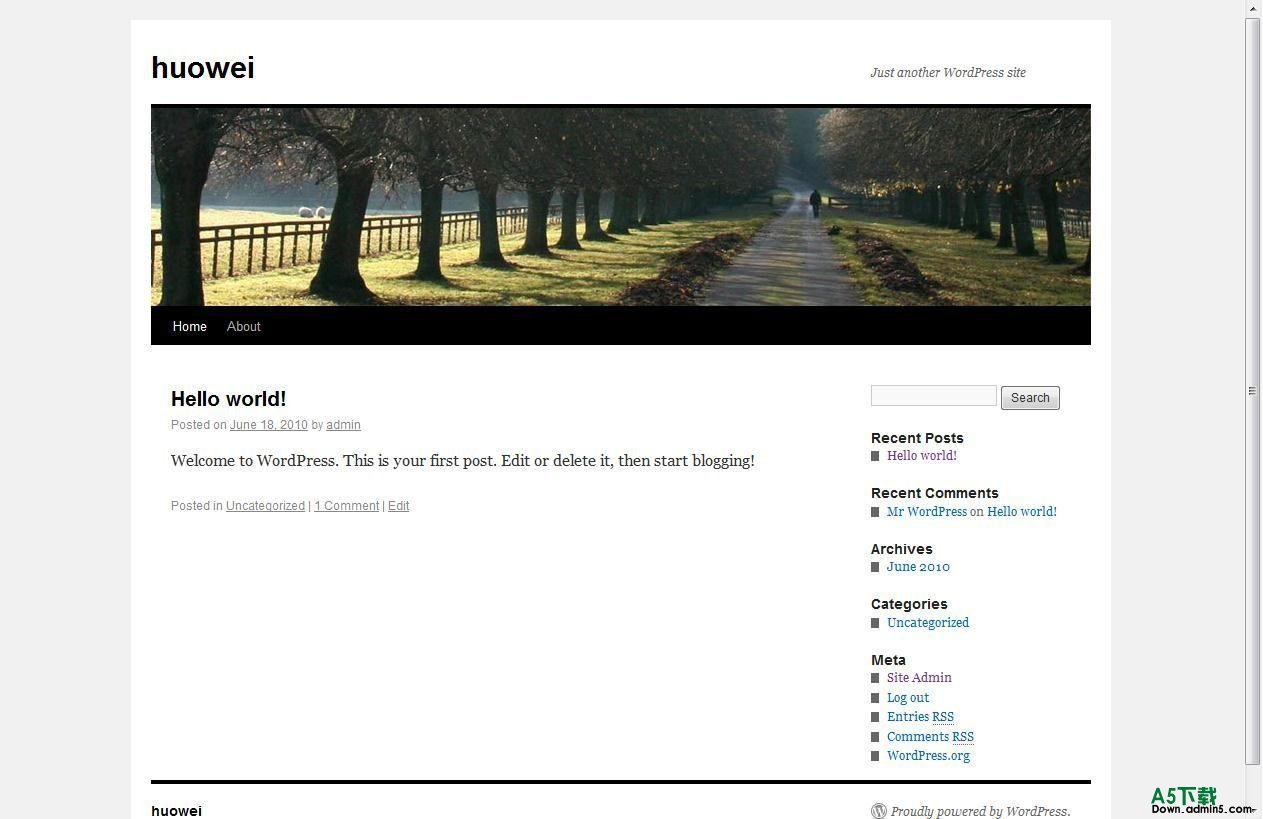Click the scrollbar up arrow

pos(1253,7)
